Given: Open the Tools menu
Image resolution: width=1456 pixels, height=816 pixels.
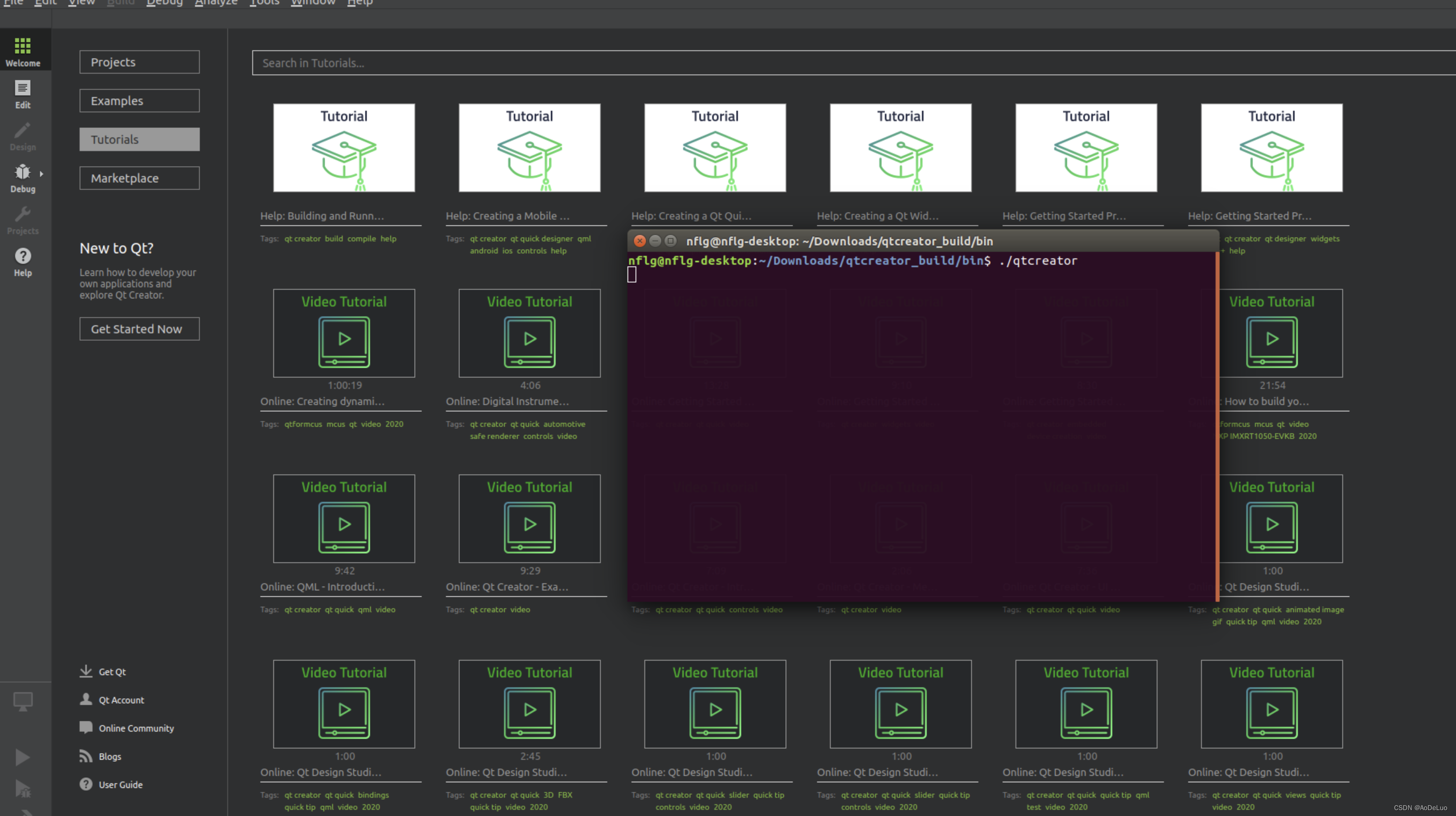Looking at the screenshot, I should tap(264, 3).
